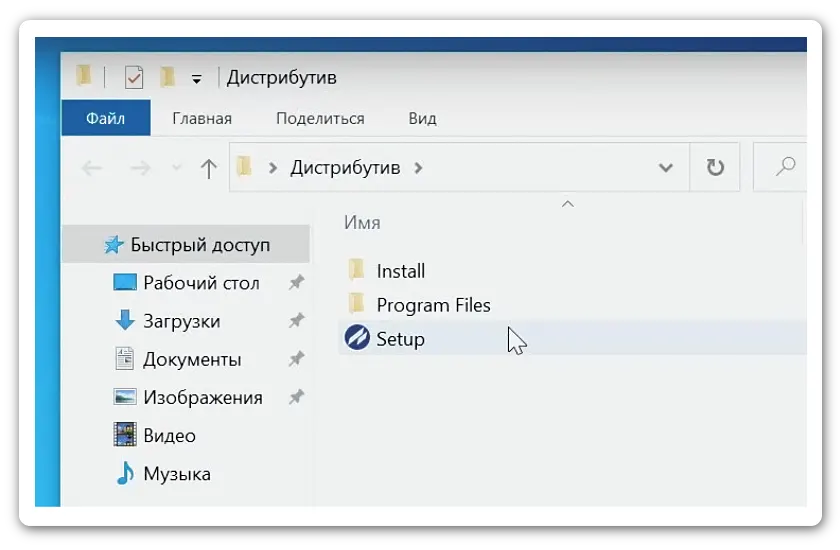840x550 pixels.
Task: Refresh the current folder view
Action: pyautogui.click(x=715, y=167)
